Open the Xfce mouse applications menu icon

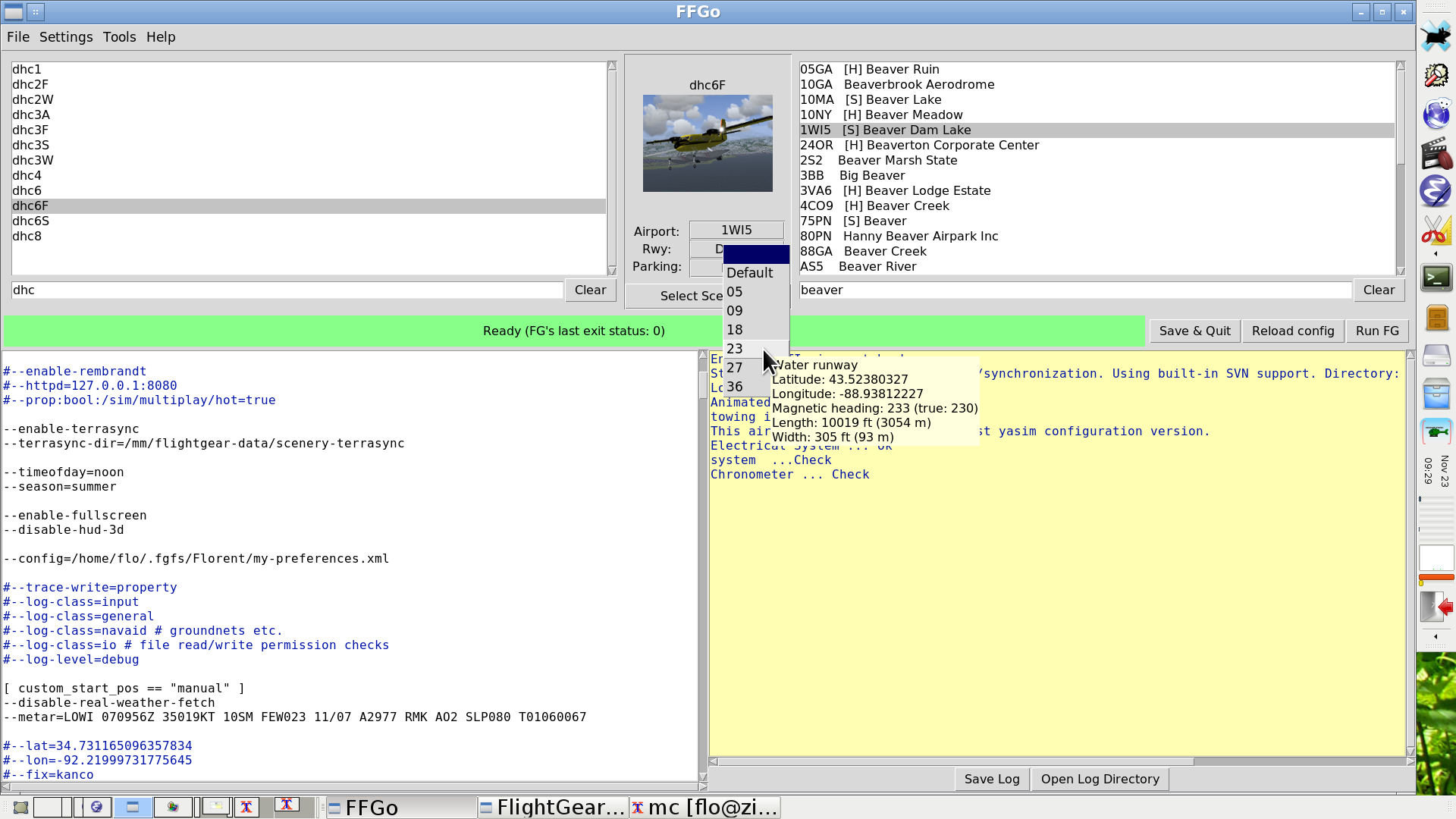click(x=1436, y=36)
